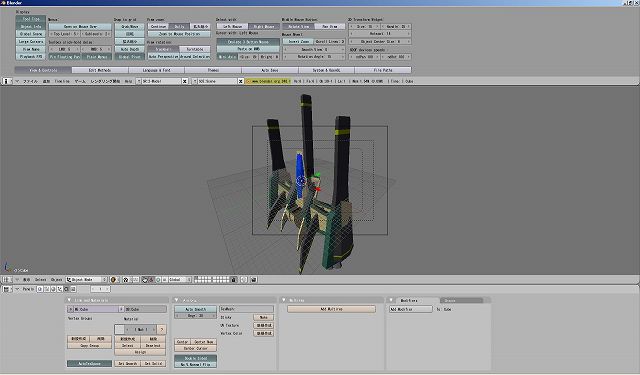Viewport: 640px width, 375px height.
Task: Choose Rotate View for middle mouse
Action: [x=298, y=27]
